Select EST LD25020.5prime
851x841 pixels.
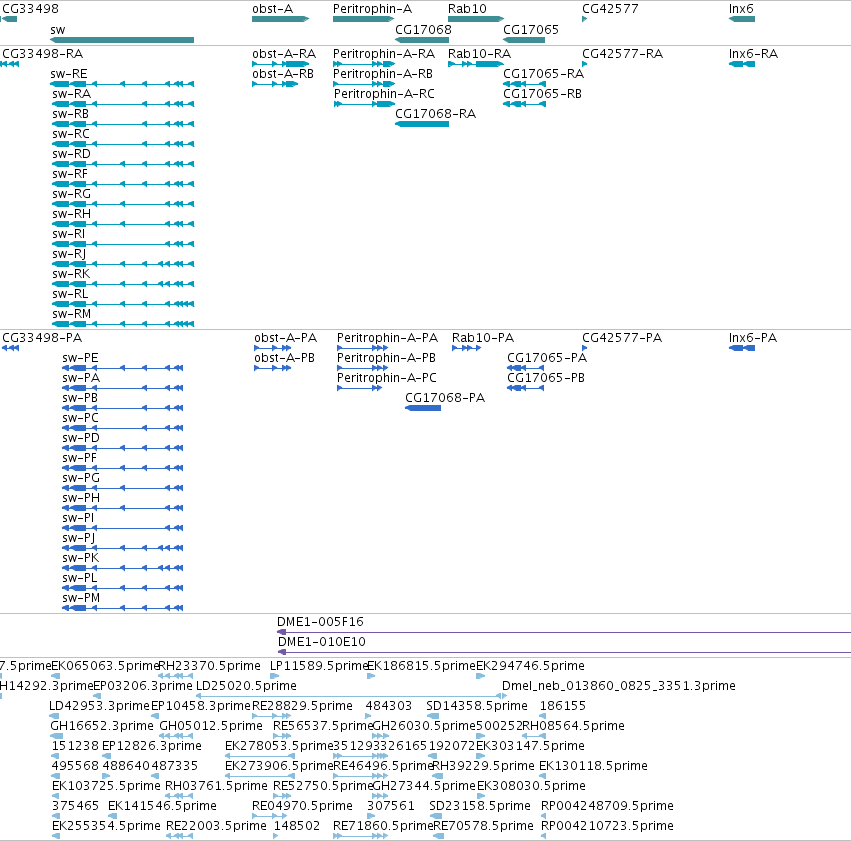click(246, 685)
